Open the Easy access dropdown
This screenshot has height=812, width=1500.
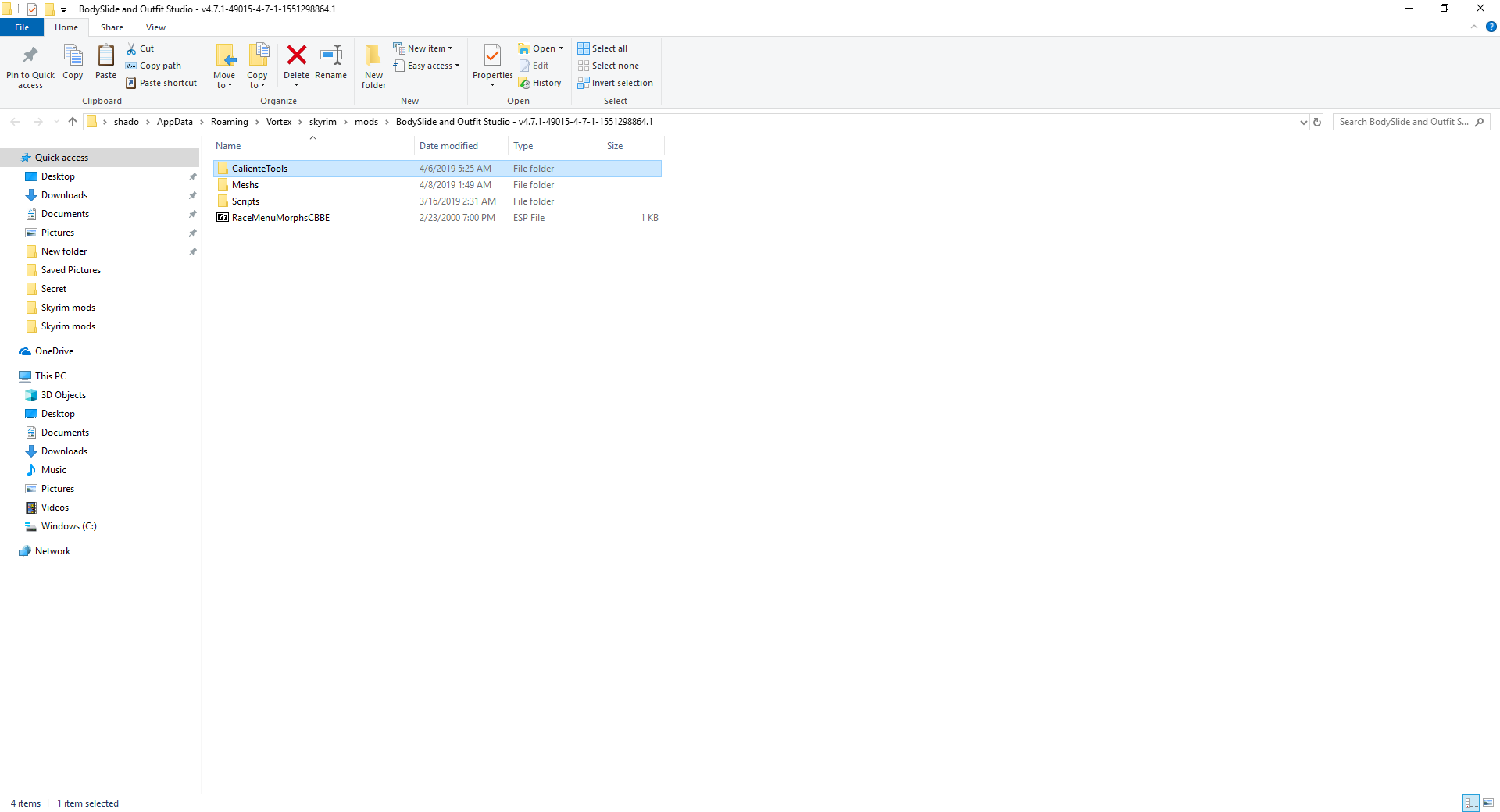coord(427,66)
